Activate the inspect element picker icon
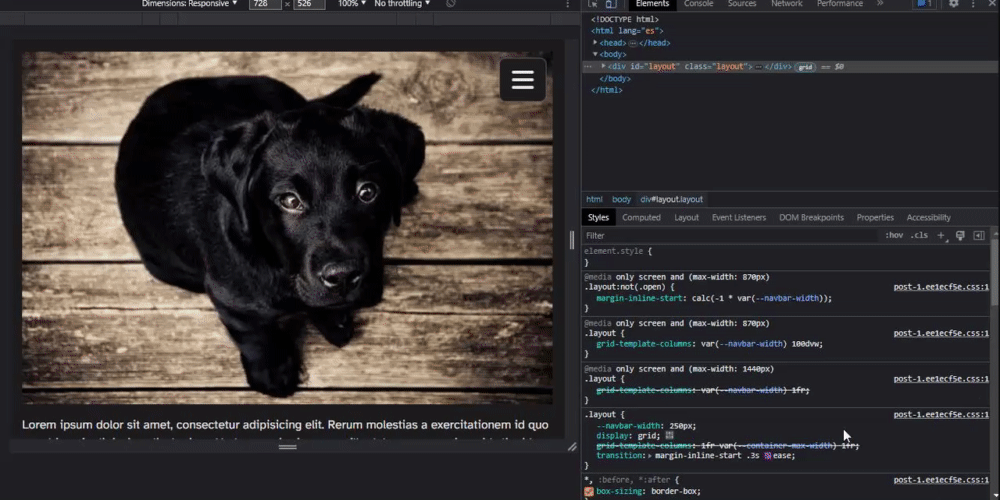Viewport: 1000px width, 500px height. click(x=592, y=4)
